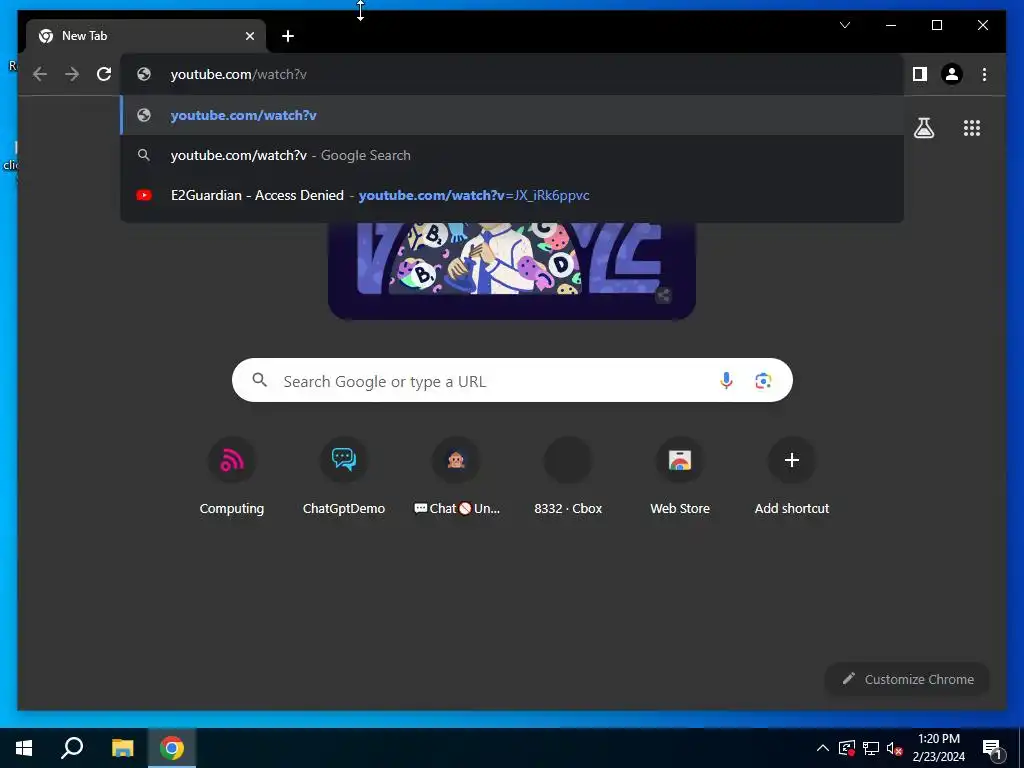Open the Computing shortcut

232,477
